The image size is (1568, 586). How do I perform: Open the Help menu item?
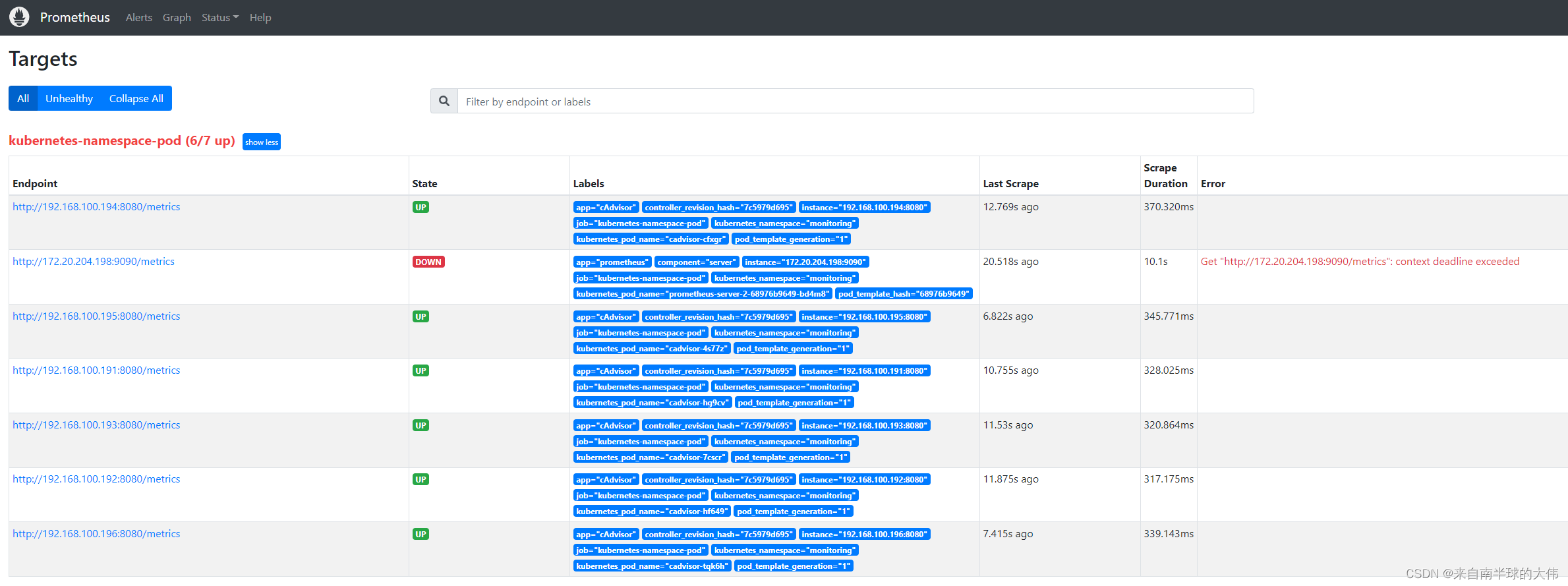pos(260,18)
